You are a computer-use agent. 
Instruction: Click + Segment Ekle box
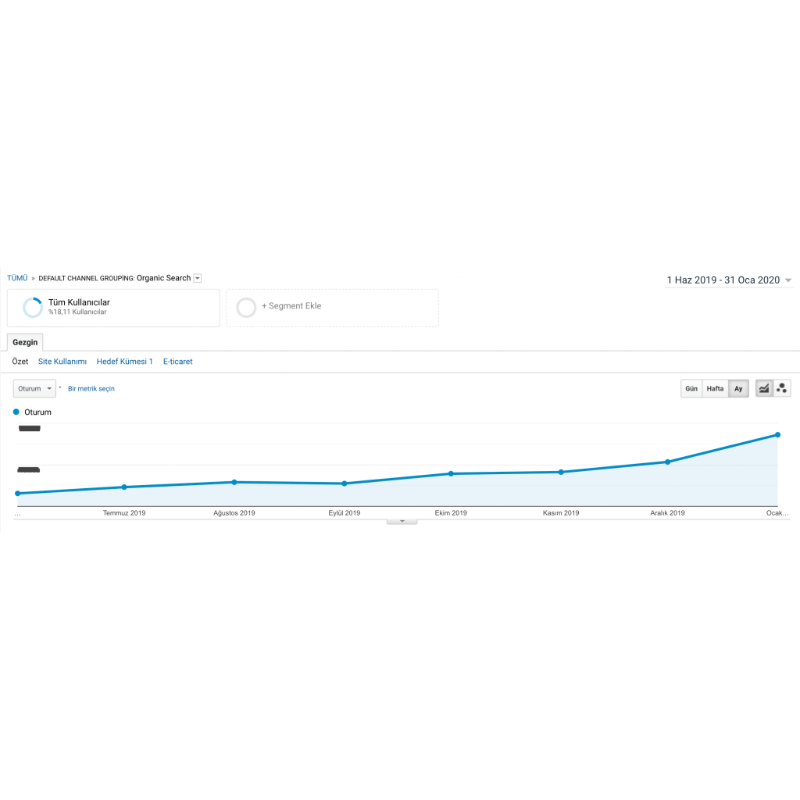coord(332,308)
